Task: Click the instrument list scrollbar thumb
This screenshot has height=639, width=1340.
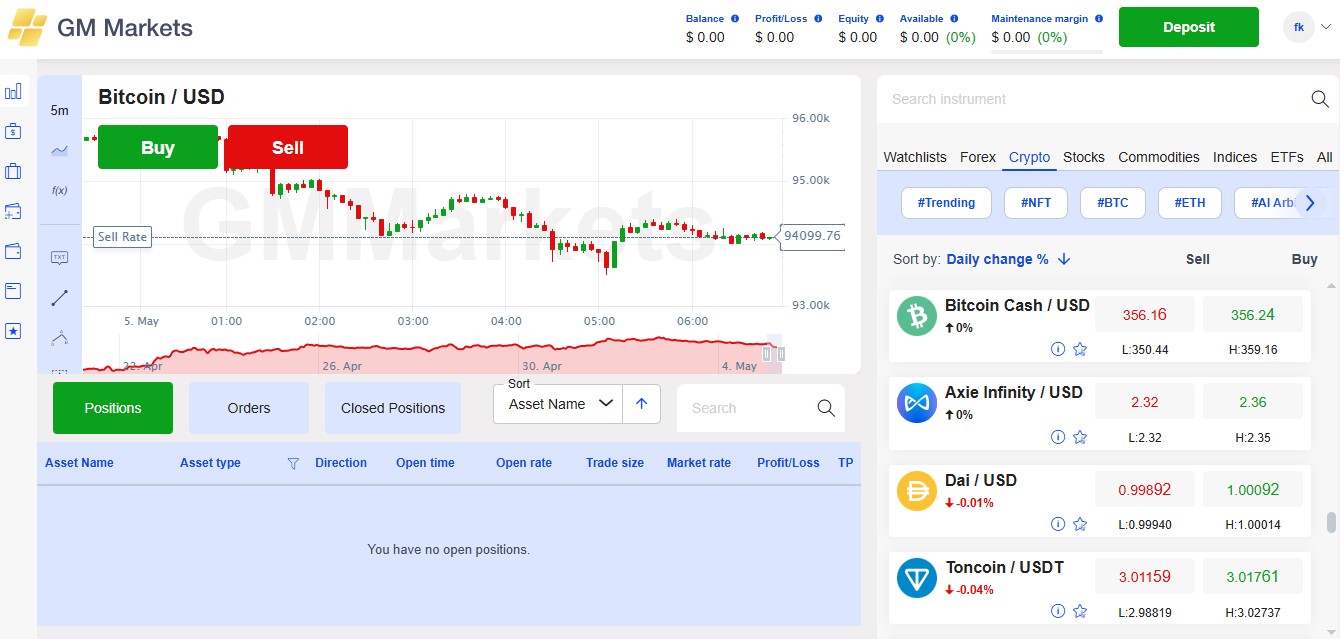Action: [1330, 523]
